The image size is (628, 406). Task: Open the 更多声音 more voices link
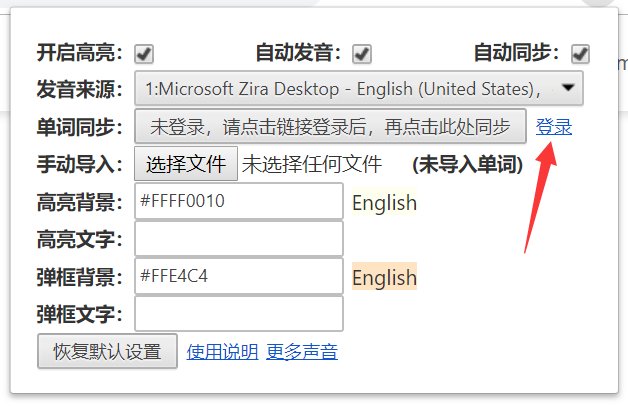pos(302,352)
